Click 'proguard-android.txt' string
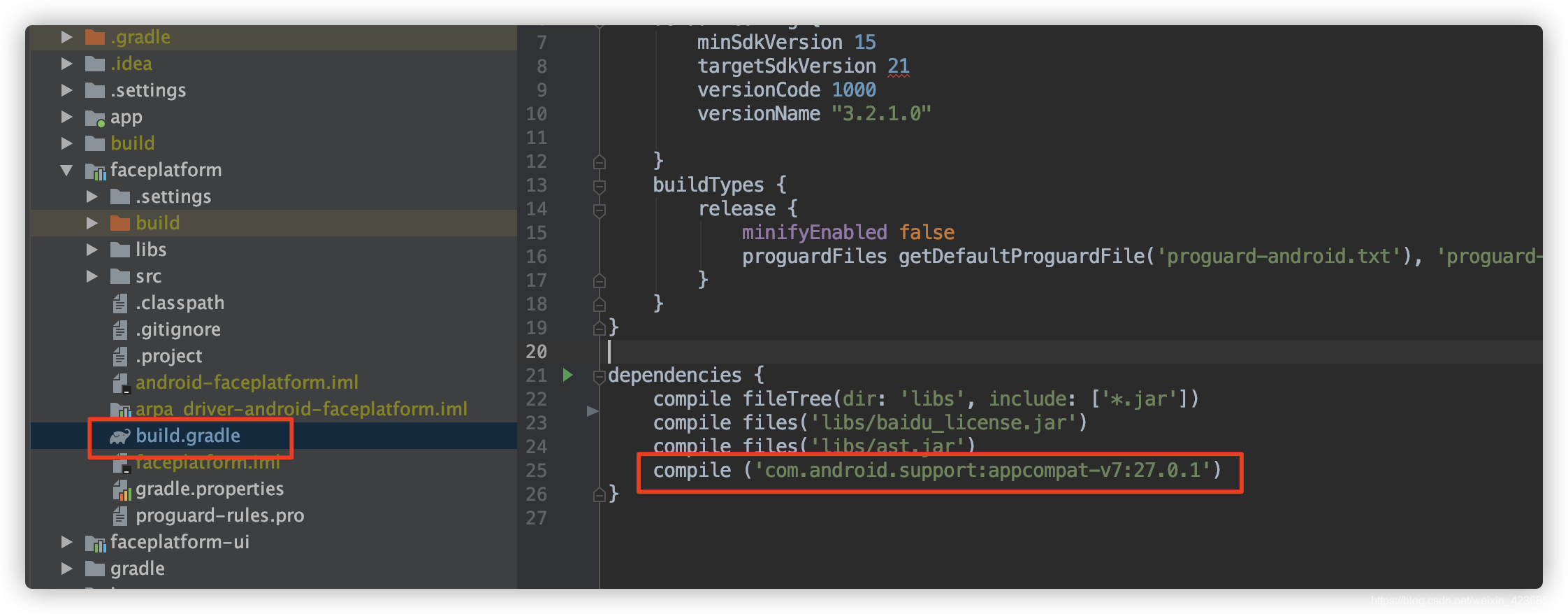The width and height of the screenshot is (1568, 614). (x=1279, y=256)
